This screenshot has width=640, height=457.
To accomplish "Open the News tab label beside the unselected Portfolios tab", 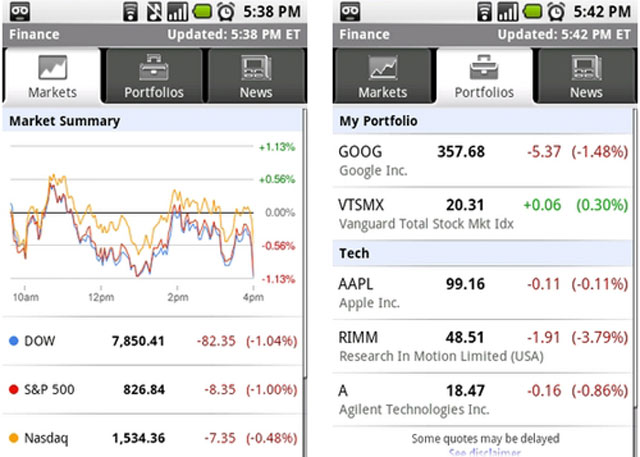I will pyautogui.click(x=254, y=92).
